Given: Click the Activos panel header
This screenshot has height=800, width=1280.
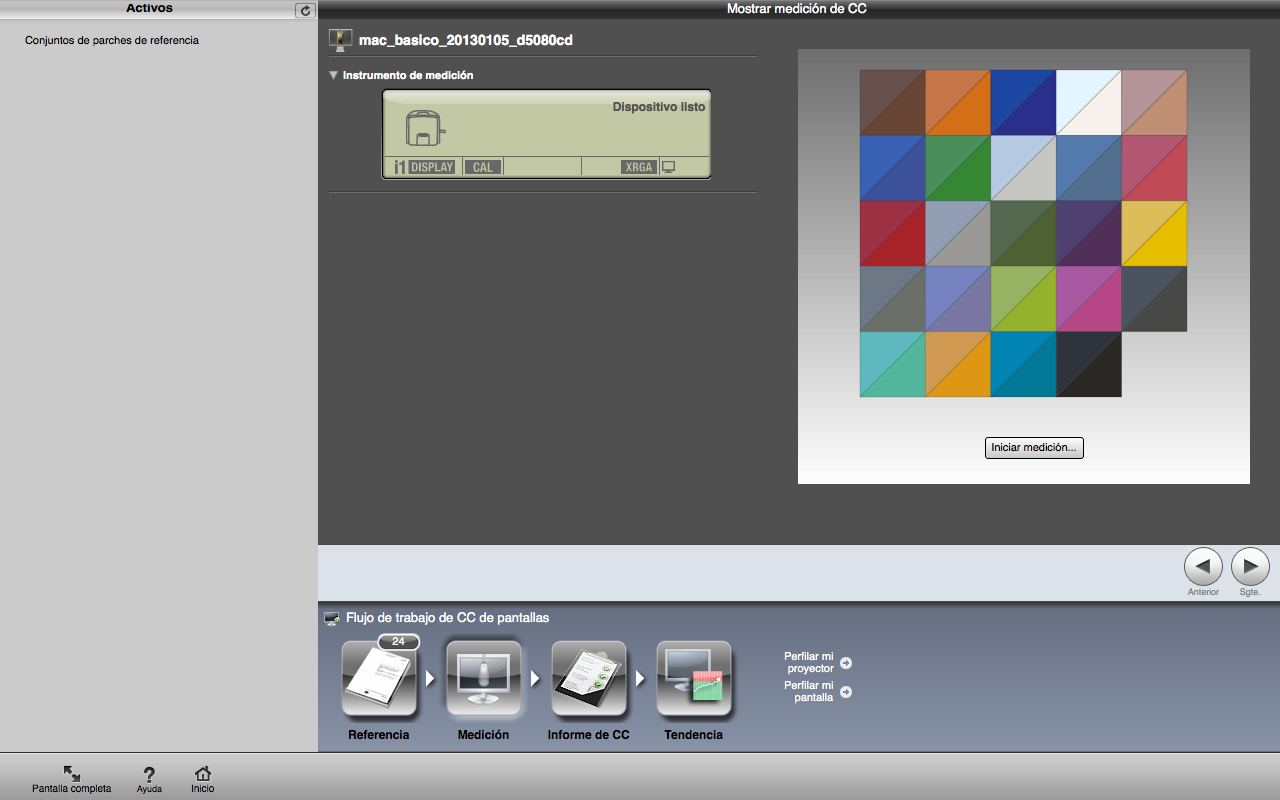Looking at the screenshot, I should (149, 8).
